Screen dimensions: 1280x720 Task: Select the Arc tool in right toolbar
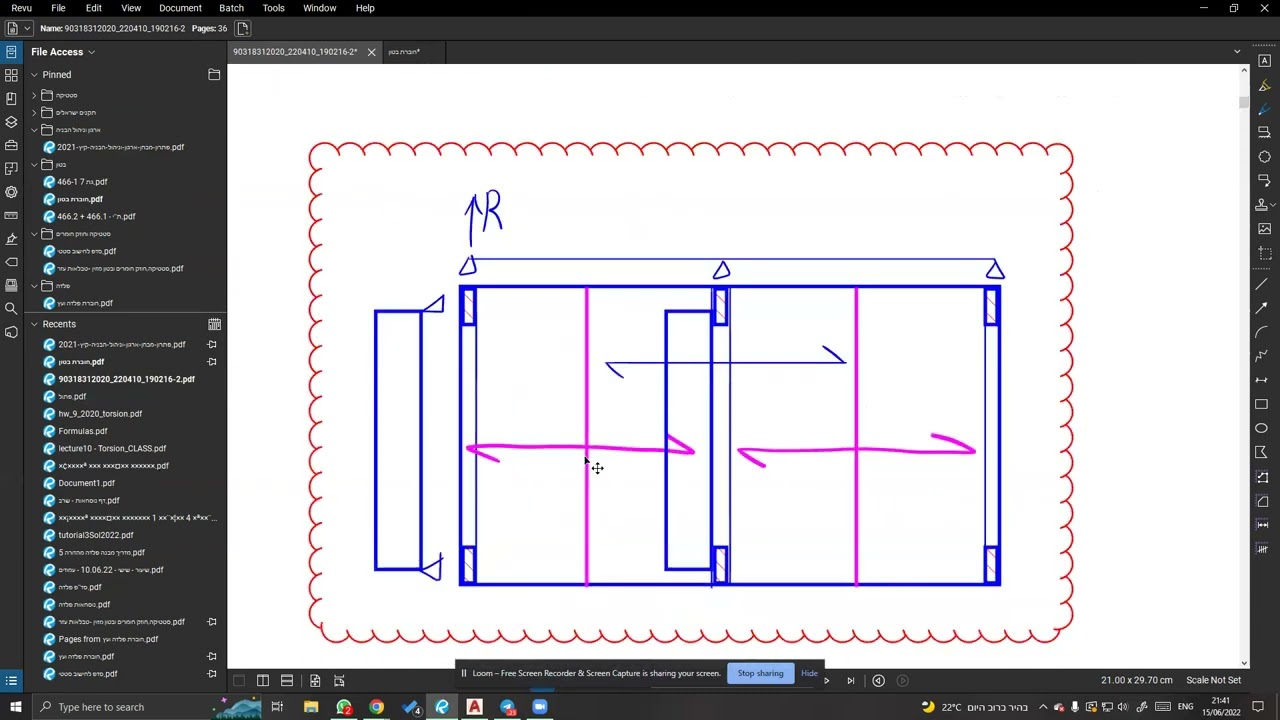(x=1261, y=332)
